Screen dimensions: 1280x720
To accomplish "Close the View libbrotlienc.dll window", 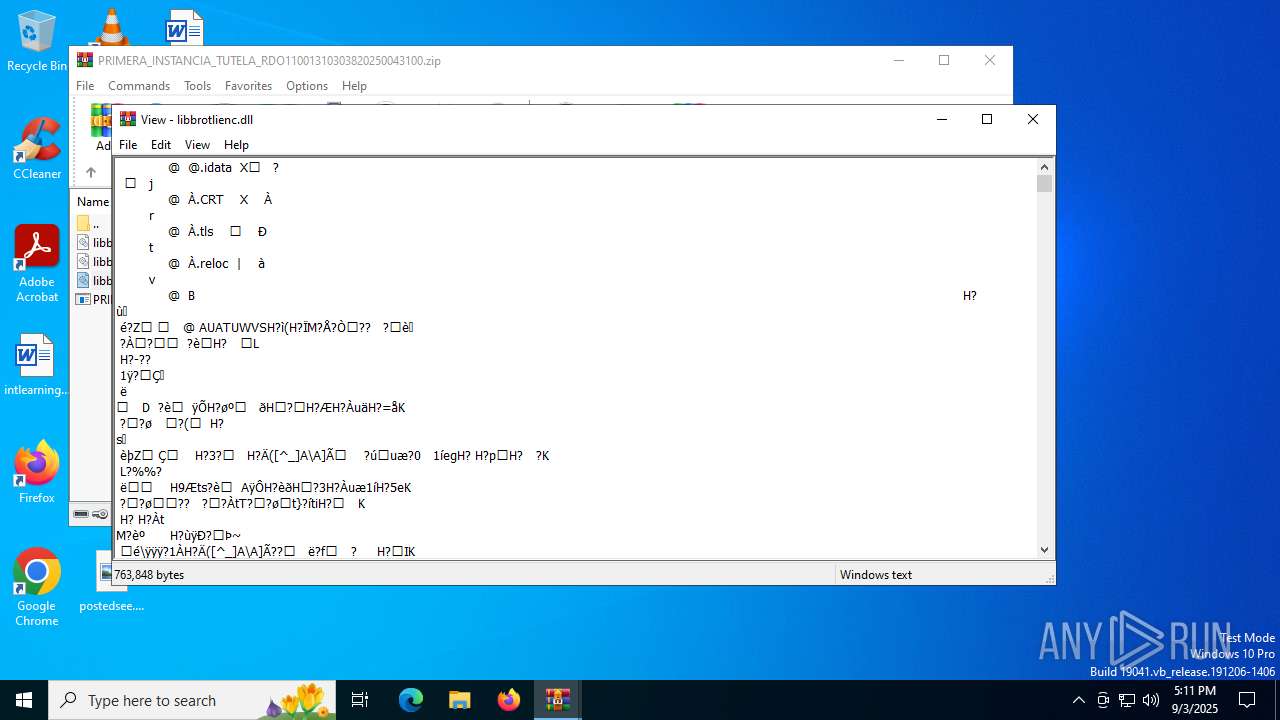I will (1033, 119).
